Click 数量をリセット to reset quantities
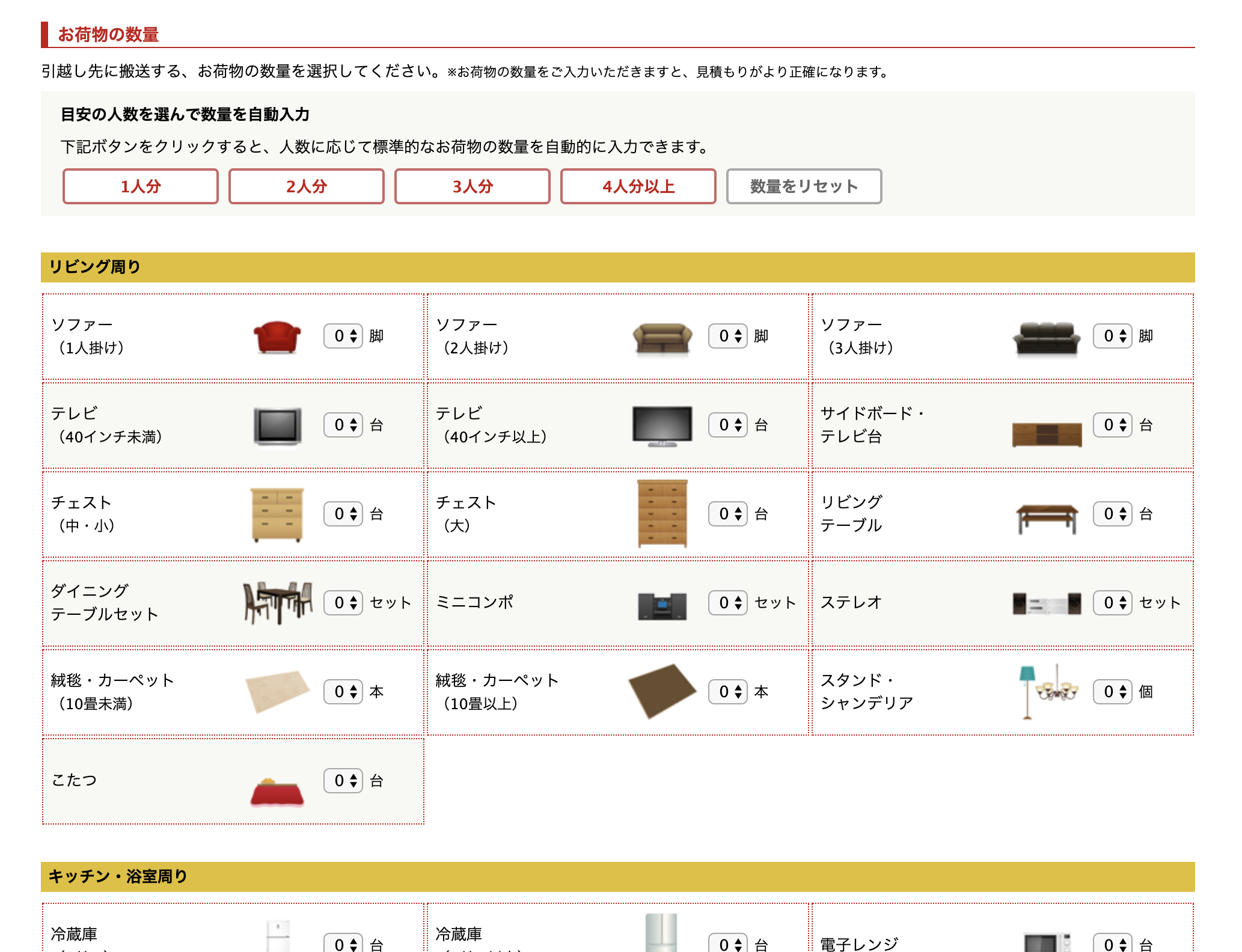1242x952 pixels. click(x=804, y=186)
